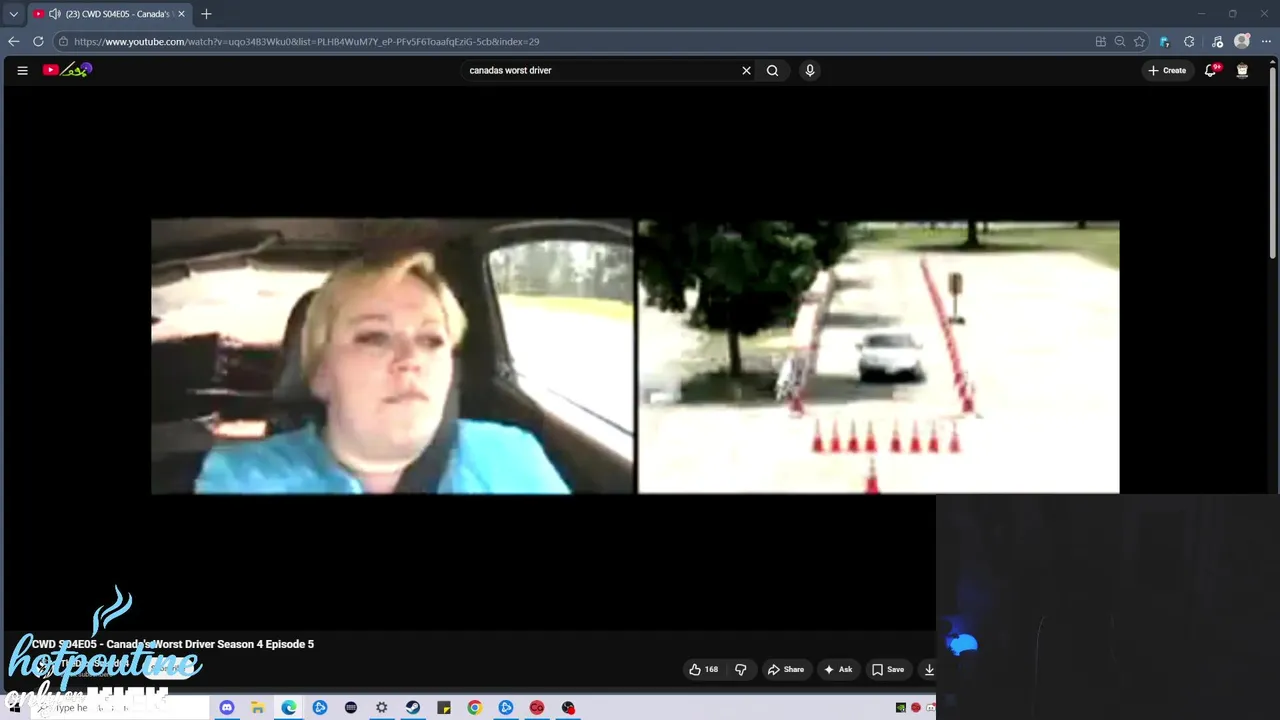Image resolution: width=1280 pixels, height=720 pixels.
Task: Open a new browser tab
Action: pyautogui.click(x=206, y=14)
